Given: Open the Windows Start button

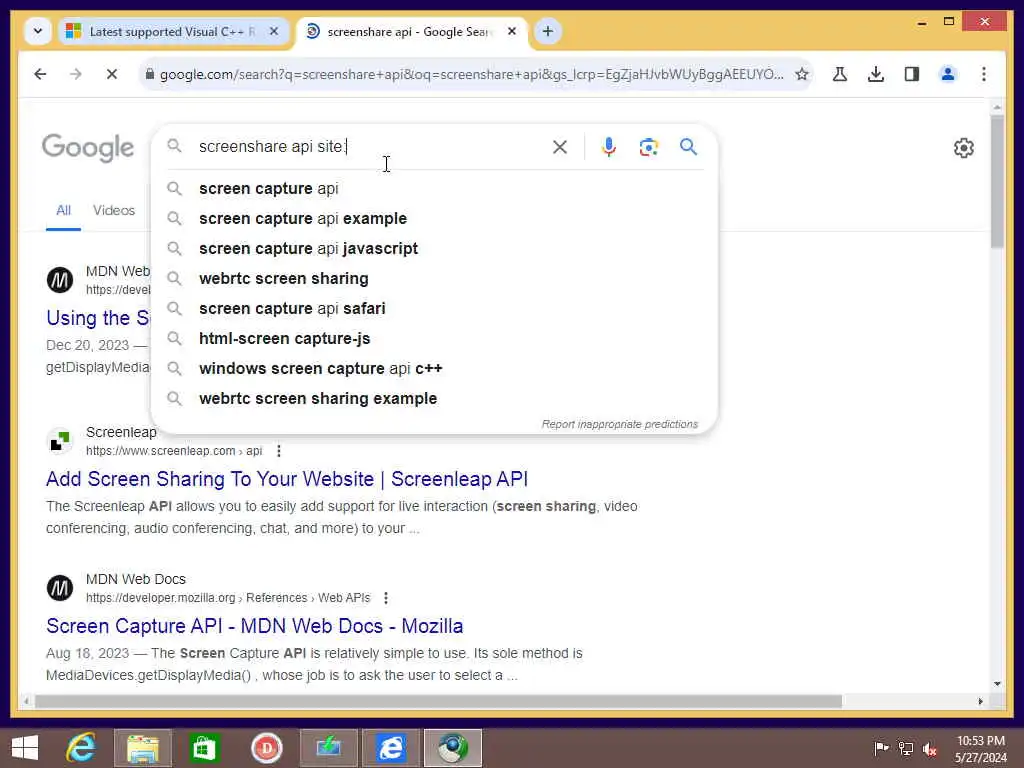Looking at the screenshot, I should (x=25, y=748).
